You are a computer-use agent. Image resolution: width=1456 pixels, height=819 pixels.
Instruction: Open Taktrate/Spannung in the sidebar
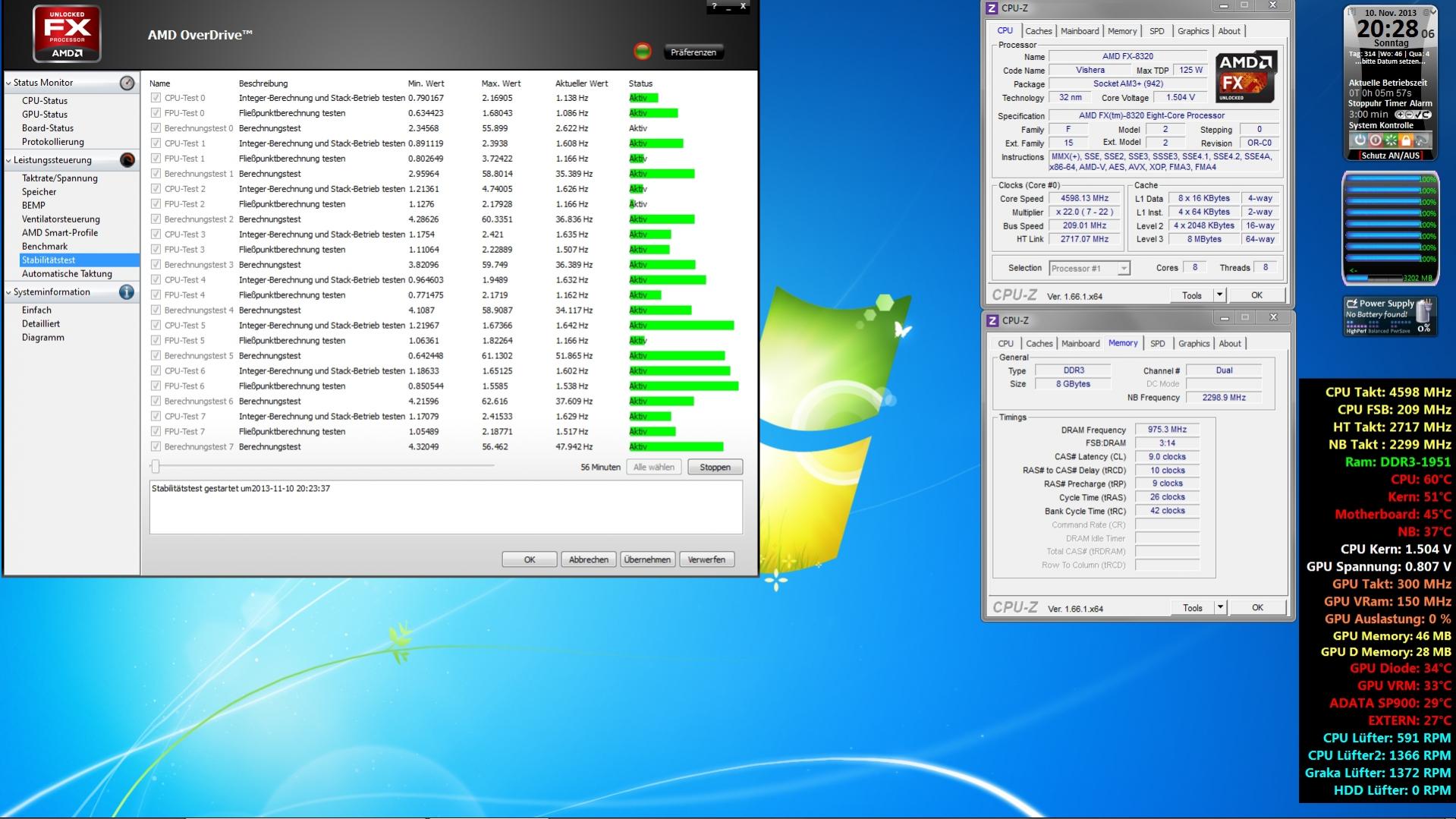pyautogui.click(x=60, y=178)
